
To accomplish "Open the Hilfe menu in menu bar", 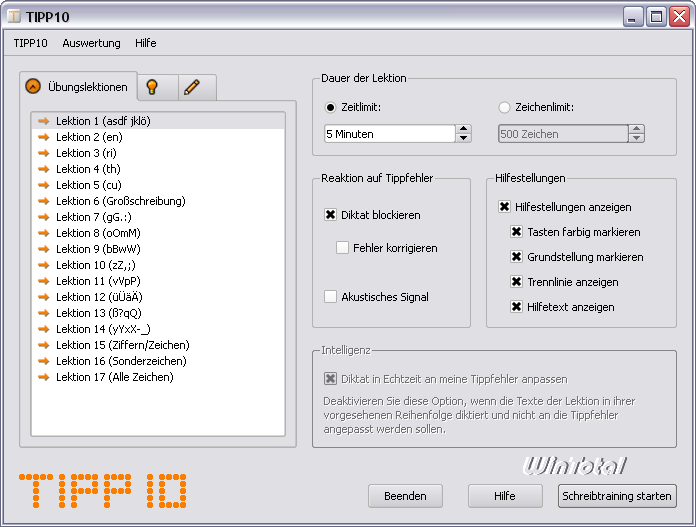I will click(x=146, y=43).
